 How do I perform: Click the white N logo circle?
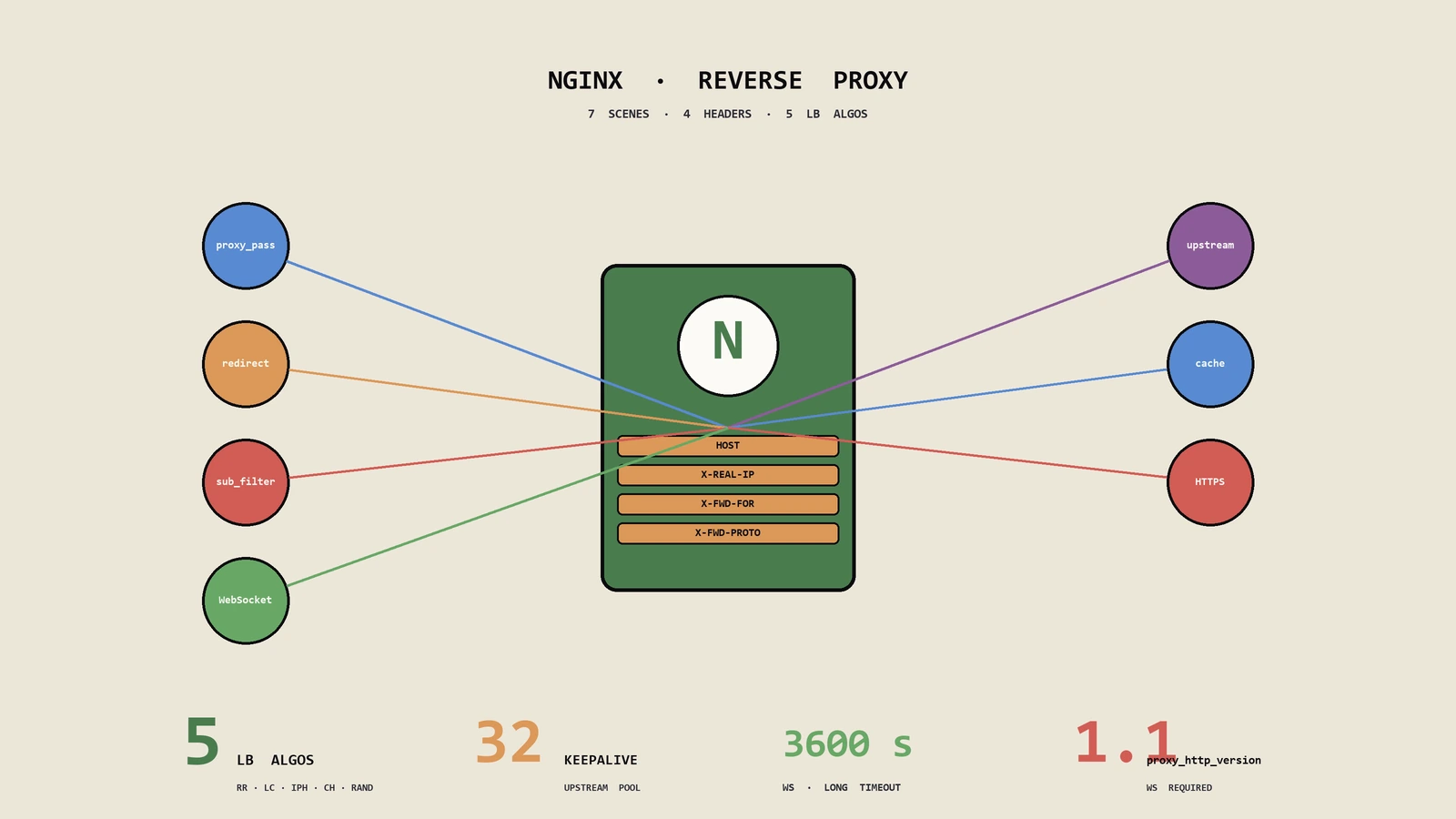click(x=728, y=346)
